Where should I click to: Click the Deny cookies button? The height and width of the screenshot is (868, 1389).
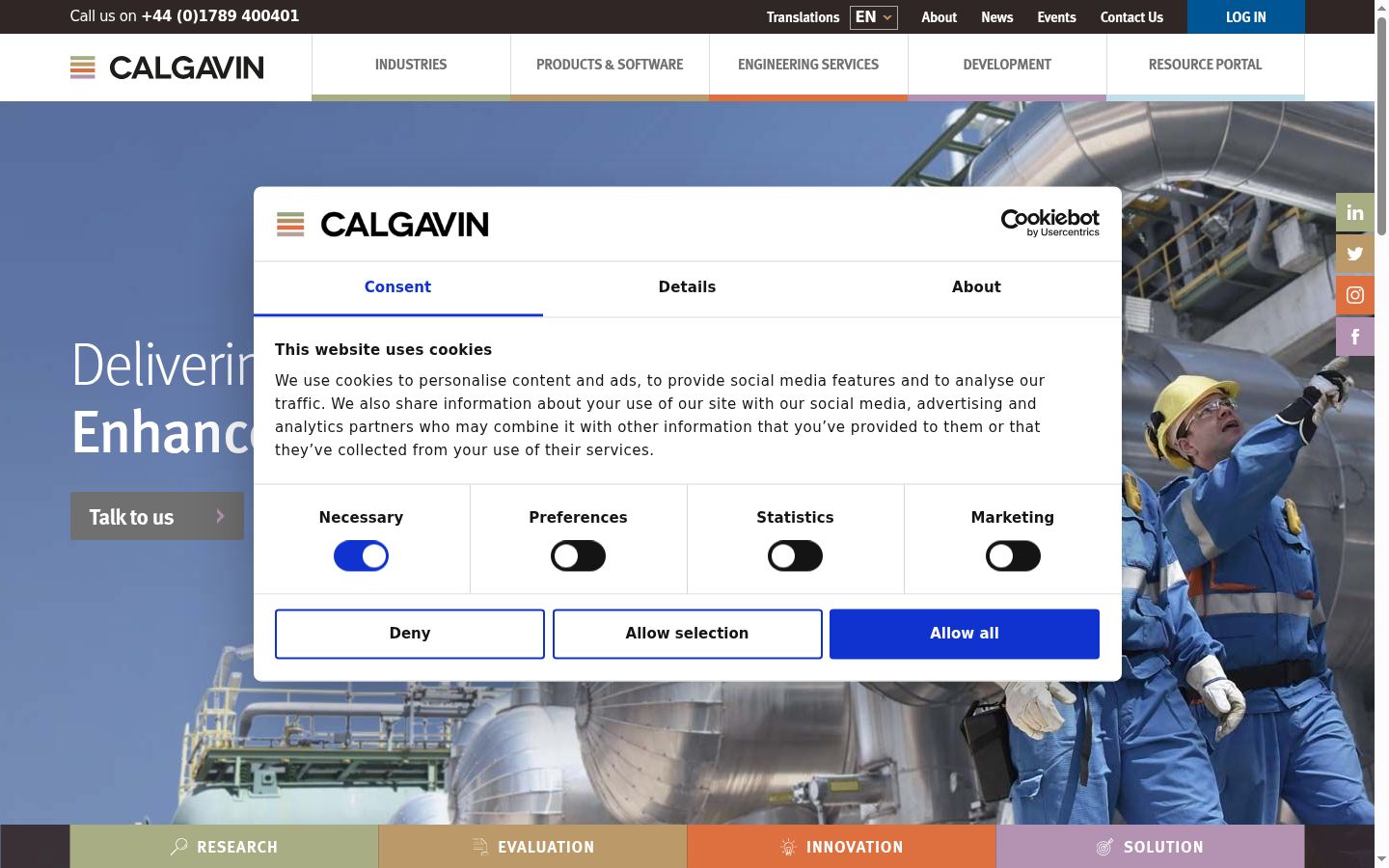[410, 634]
